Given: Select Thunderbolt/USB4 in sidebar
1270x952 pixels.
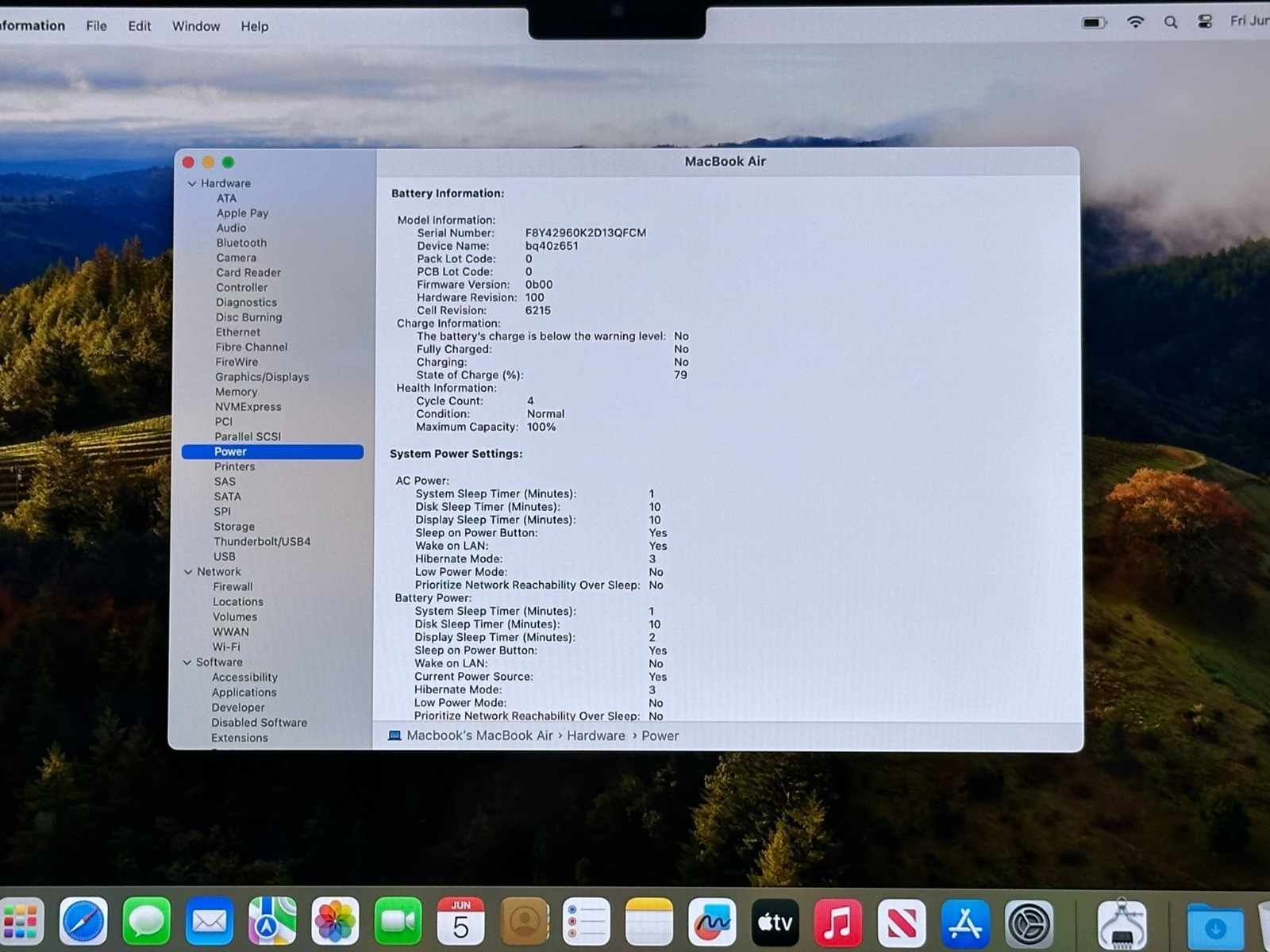Looking at the screenshot, I should click(x=262, y=542).
